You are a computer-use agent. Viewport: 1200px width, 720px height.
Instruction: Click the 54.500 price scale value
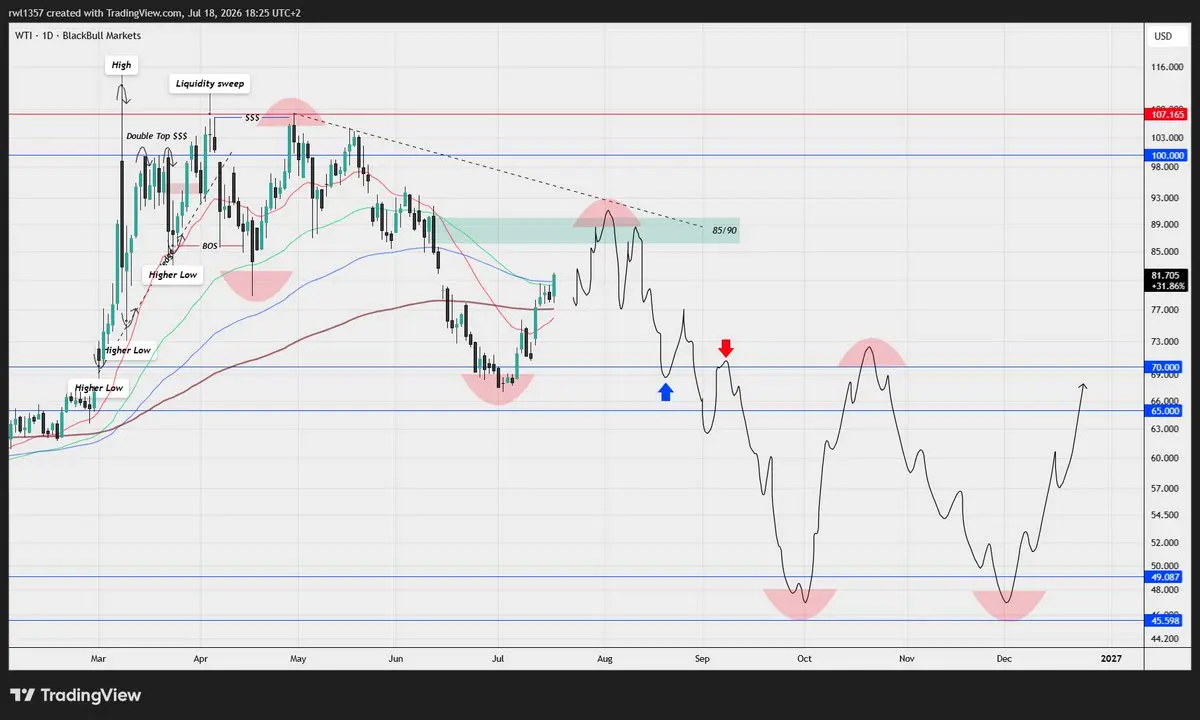1167,515
